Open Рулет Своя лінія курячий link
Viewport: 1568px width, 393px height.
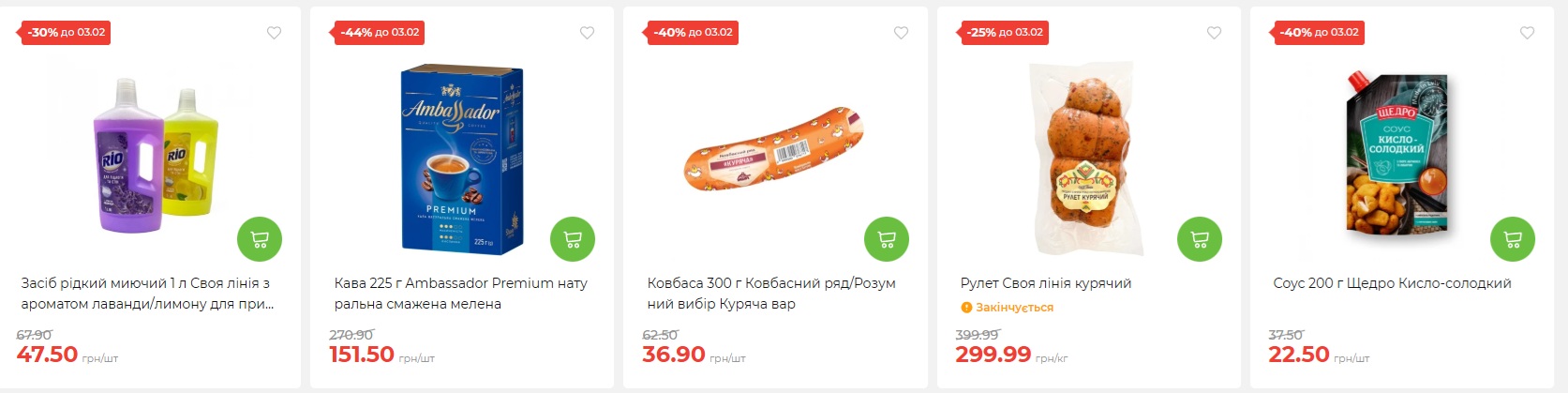(x=1045, y=283)
